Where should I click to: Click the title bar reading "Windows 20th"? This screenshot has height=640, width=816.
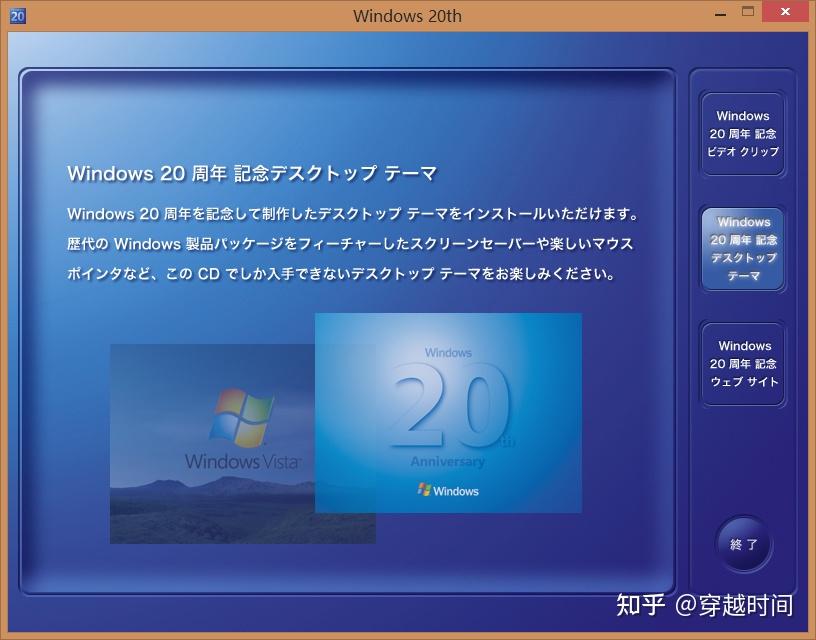(x=408, y=15)
